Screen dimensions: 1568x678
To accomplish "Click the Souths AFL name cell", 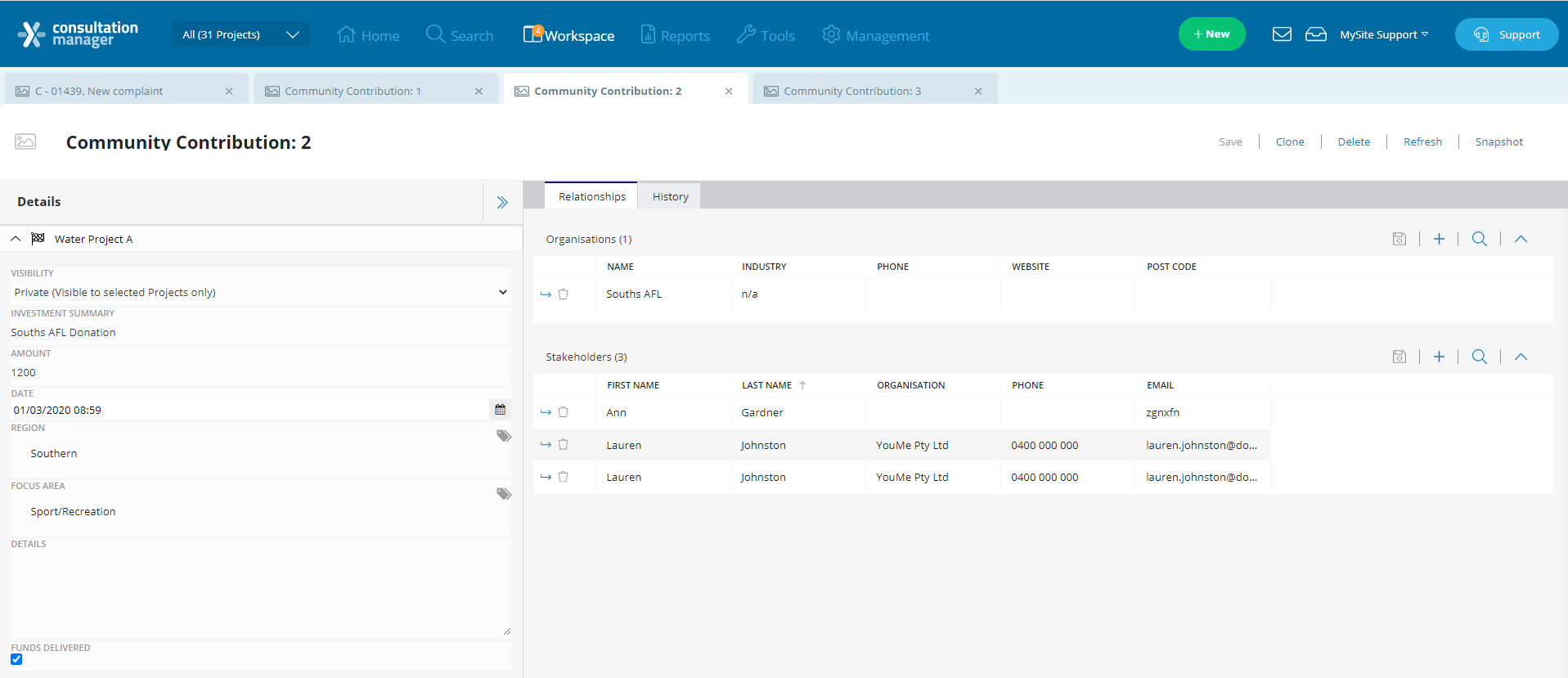I will click(x=663, y=294).
